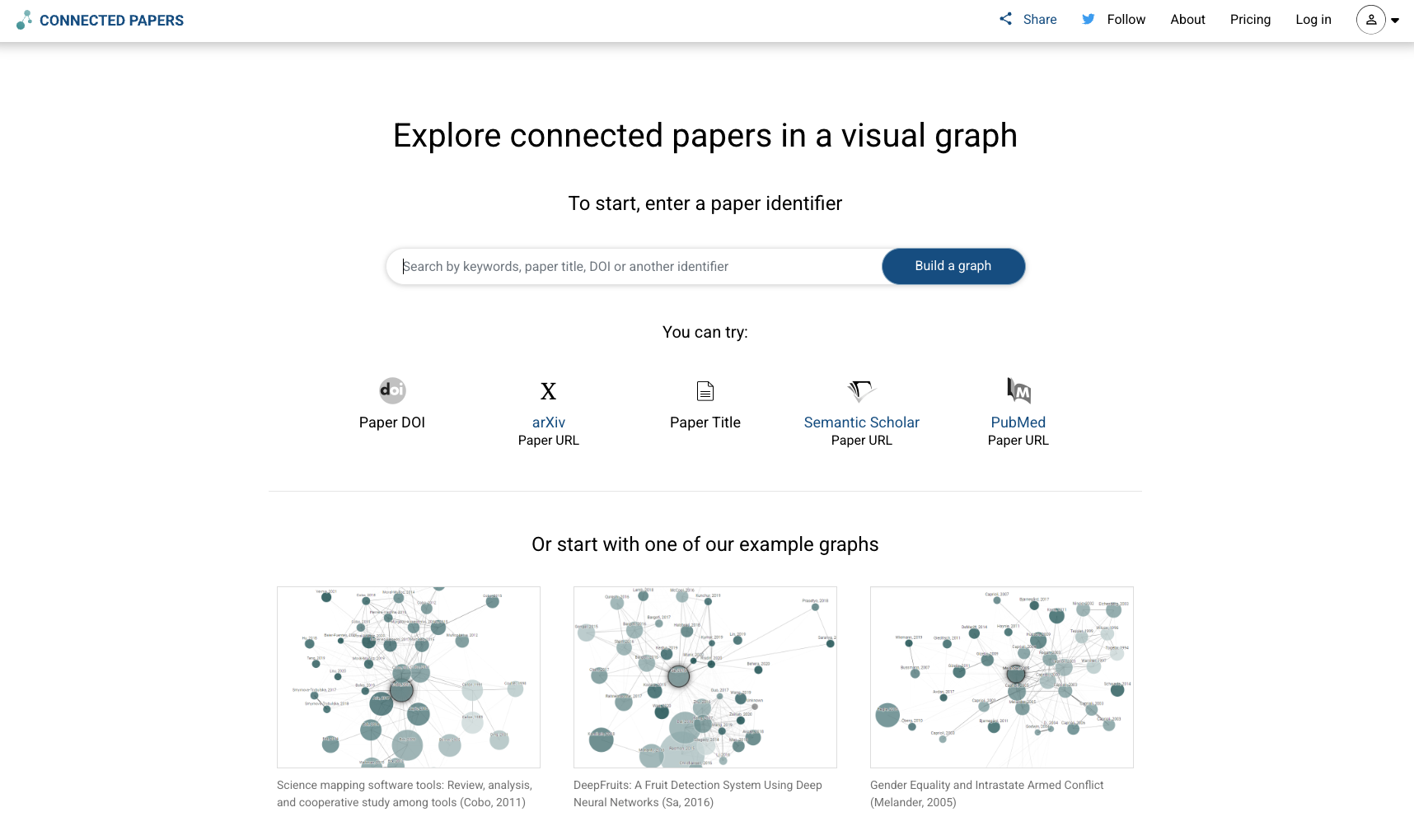Select the Semantic Scholar identifier icon
This screenshot has width=1414, height=840.
861,390
